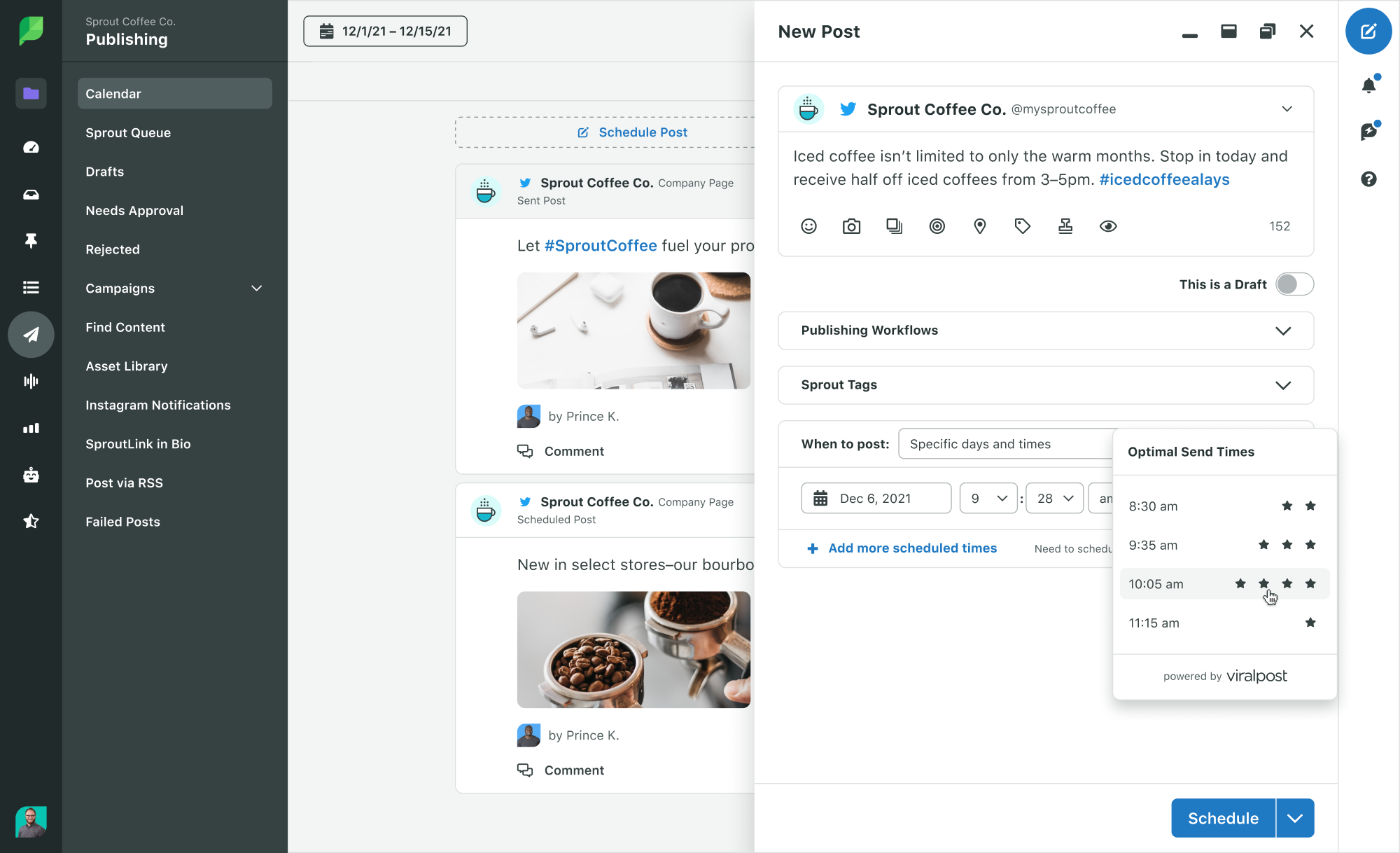Click the camera/photo upload icon

coord(852,225)
